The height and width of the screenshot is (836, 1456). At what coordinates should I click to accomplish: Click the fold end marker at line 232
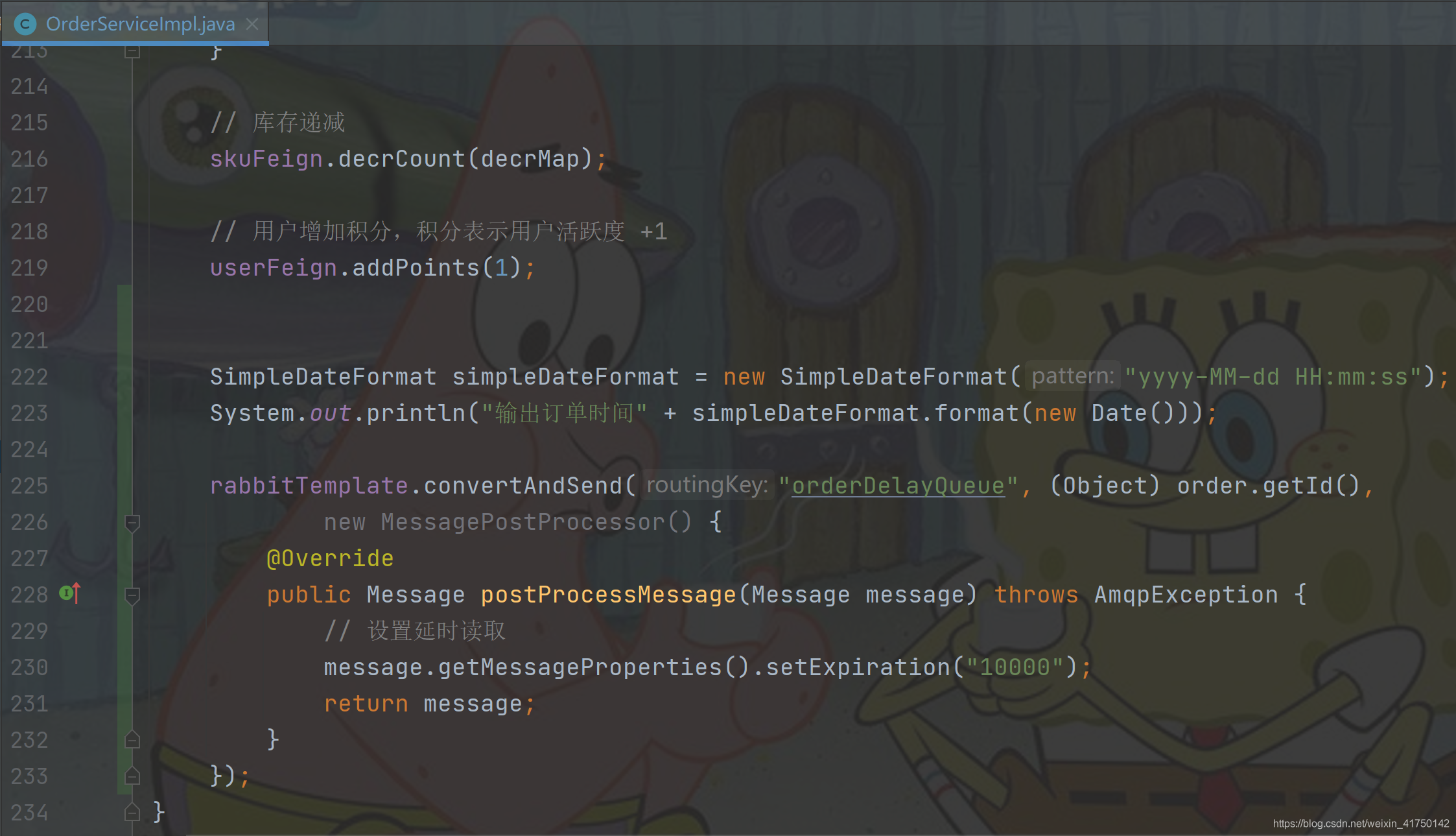coord(132,739)
